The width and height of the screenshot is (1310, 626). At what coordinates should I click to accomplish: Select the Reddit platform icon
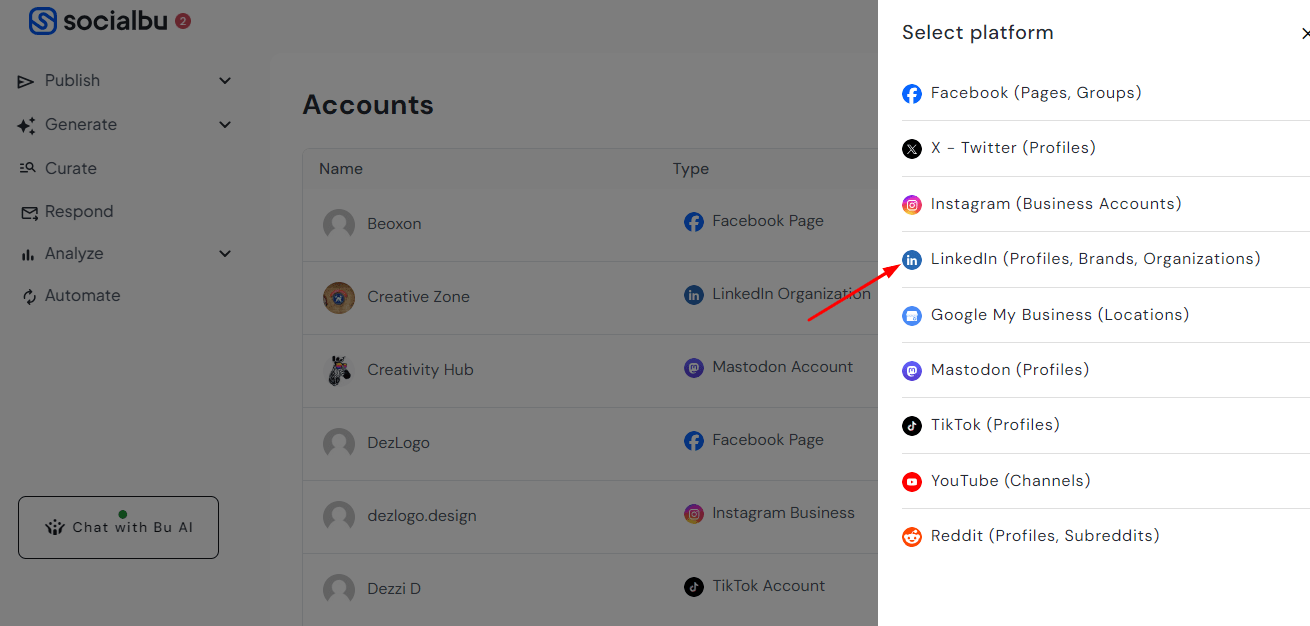click(x=912, y=537)
